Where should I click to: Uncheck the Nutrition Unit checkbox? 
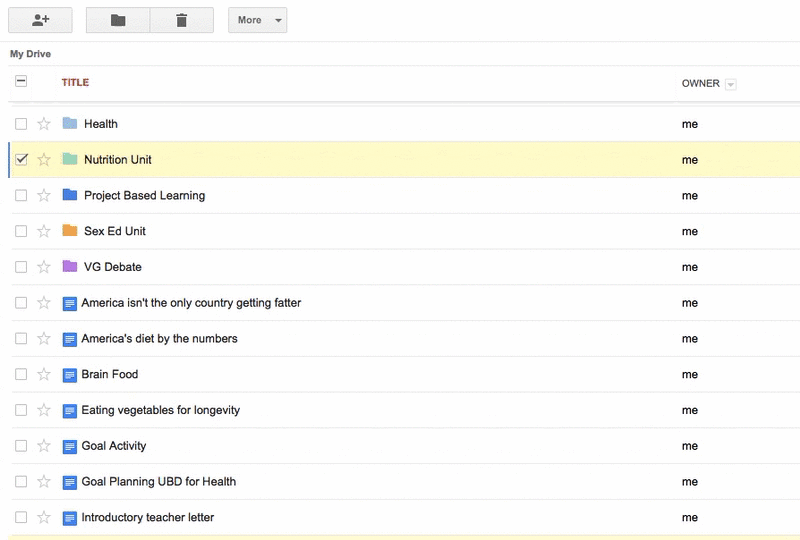tap(21, 159)
